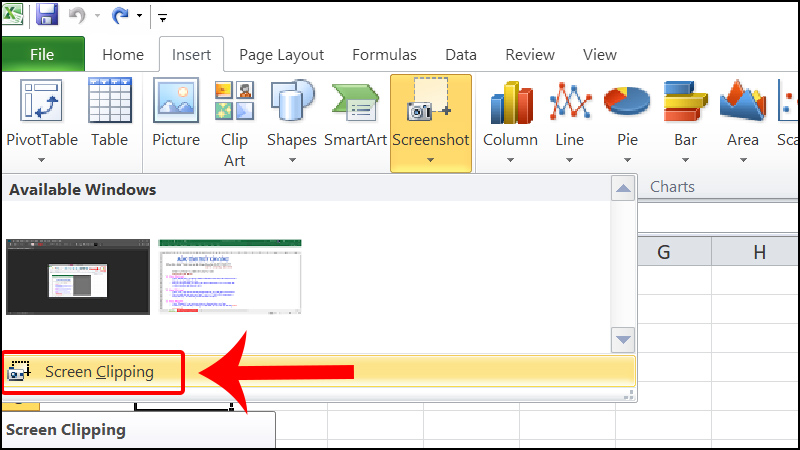800x450 pixels.
Task: Open the Customize Quick Access Toolbar arrow
Action: point(162,18)
